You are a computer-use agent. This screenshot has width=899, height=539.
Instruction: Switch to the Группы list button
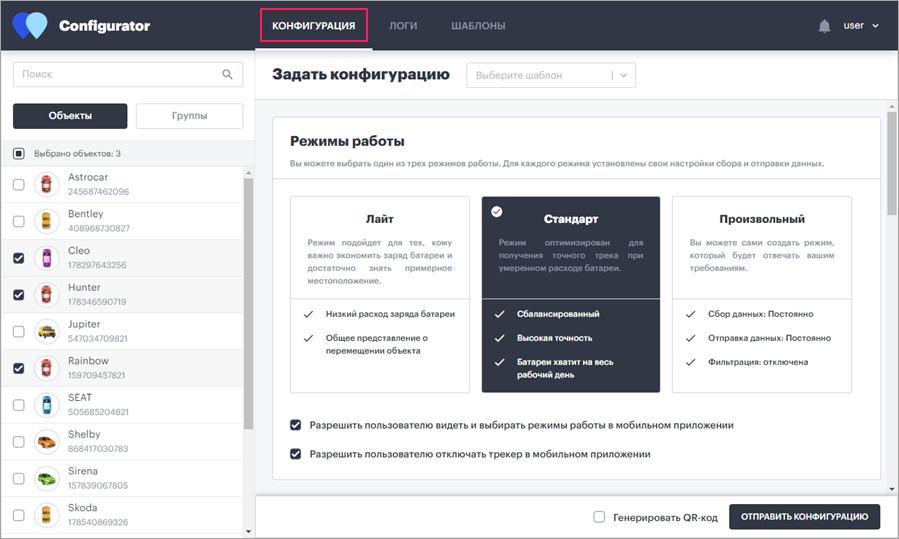pos(189,116)
